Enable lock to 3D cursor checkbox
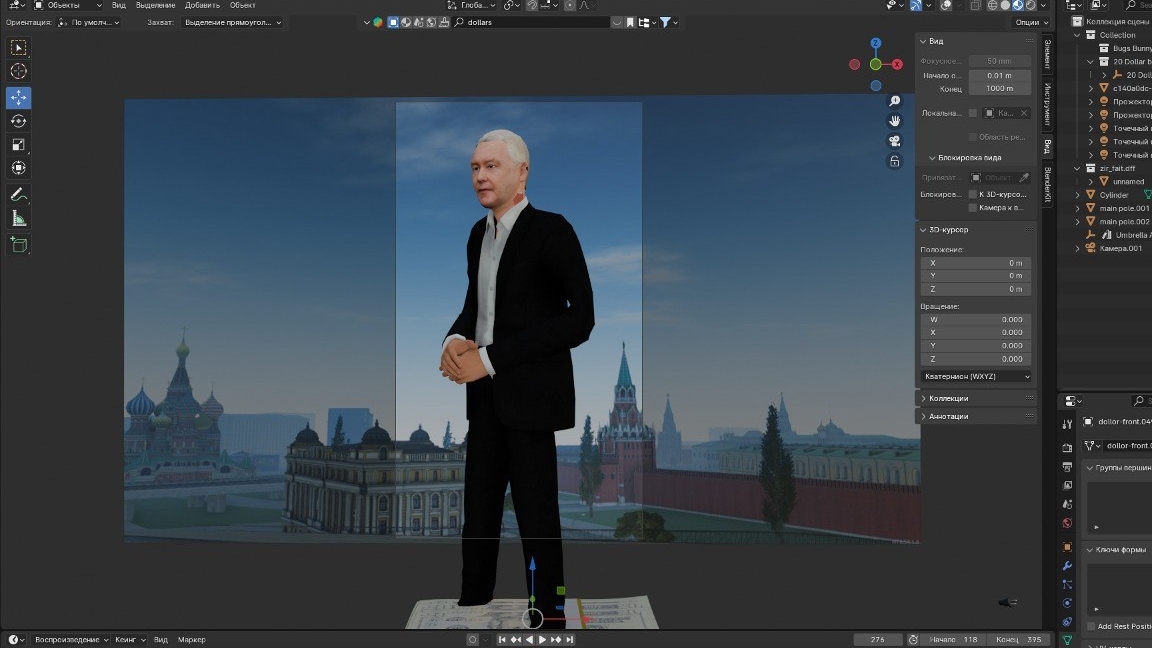Image resolution: width=1152 pixels, height=648 pixels. tap(973, 195)
